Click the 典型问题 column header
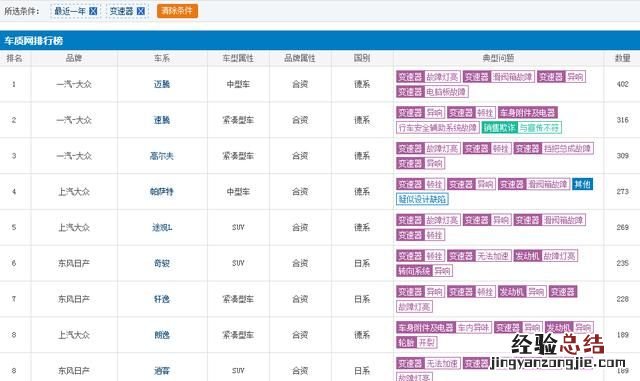Screen dimensions: 640x381 tap(498, 58)
